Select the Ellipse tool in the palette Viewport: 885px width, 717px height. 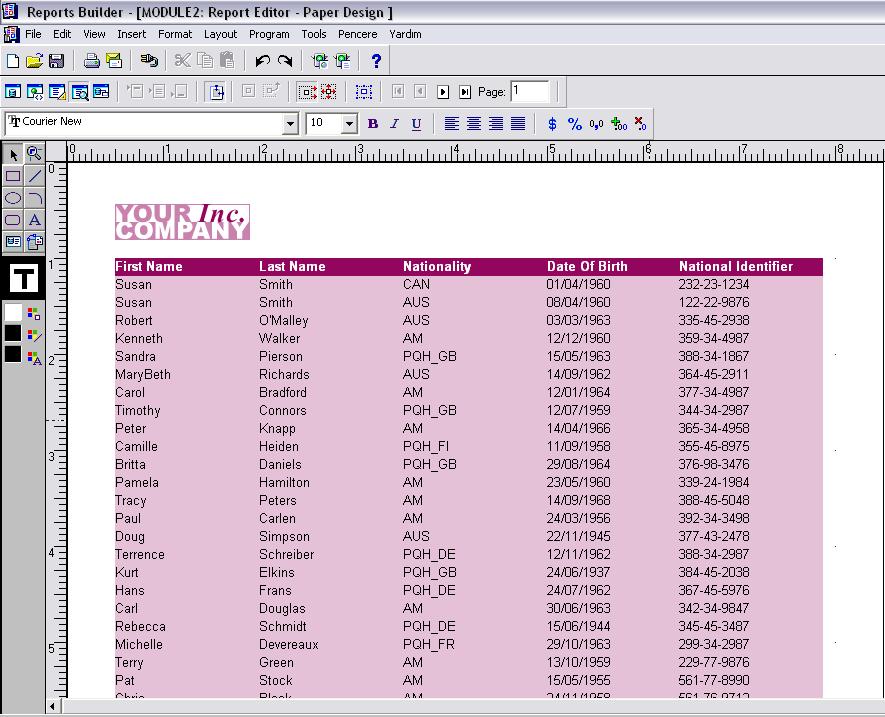point(12,198)
